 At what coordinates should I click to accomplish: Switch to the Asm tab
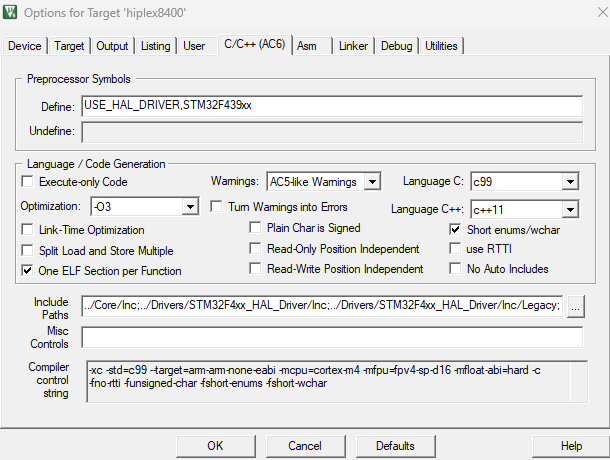307,46
